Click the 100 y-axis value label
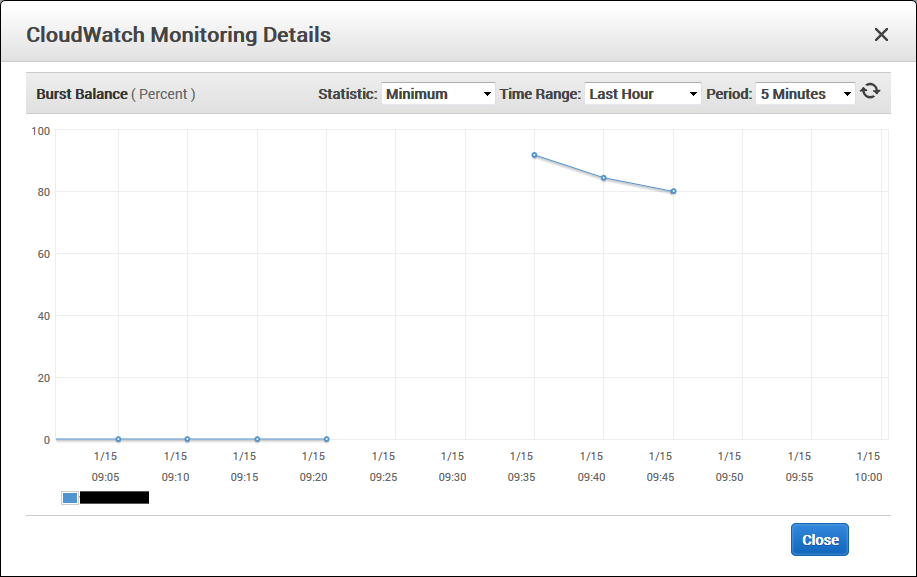Screen dimensions: 917x577 click(x=40, y=131)
